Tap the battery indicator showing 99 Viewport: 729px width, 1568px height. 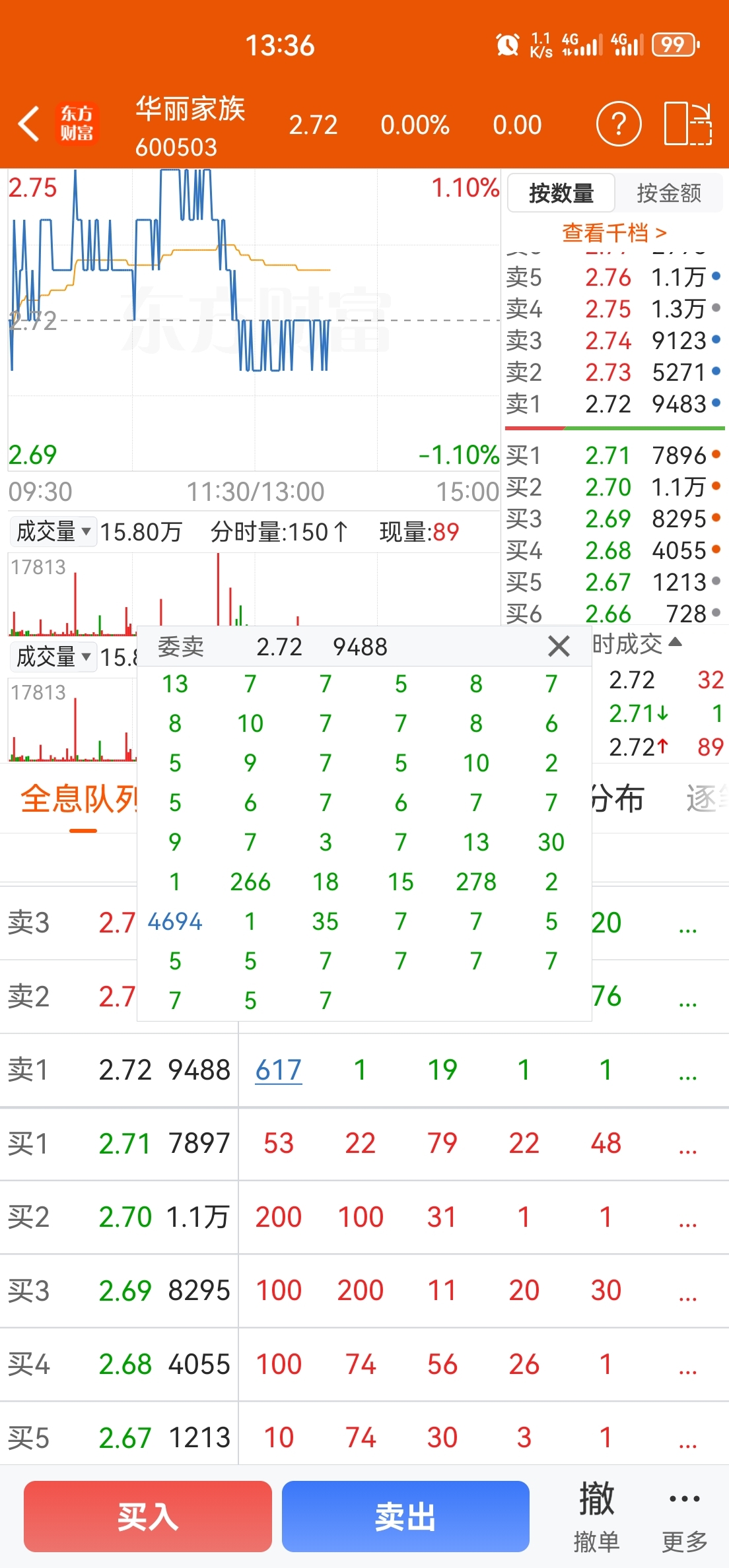[676, 45]
